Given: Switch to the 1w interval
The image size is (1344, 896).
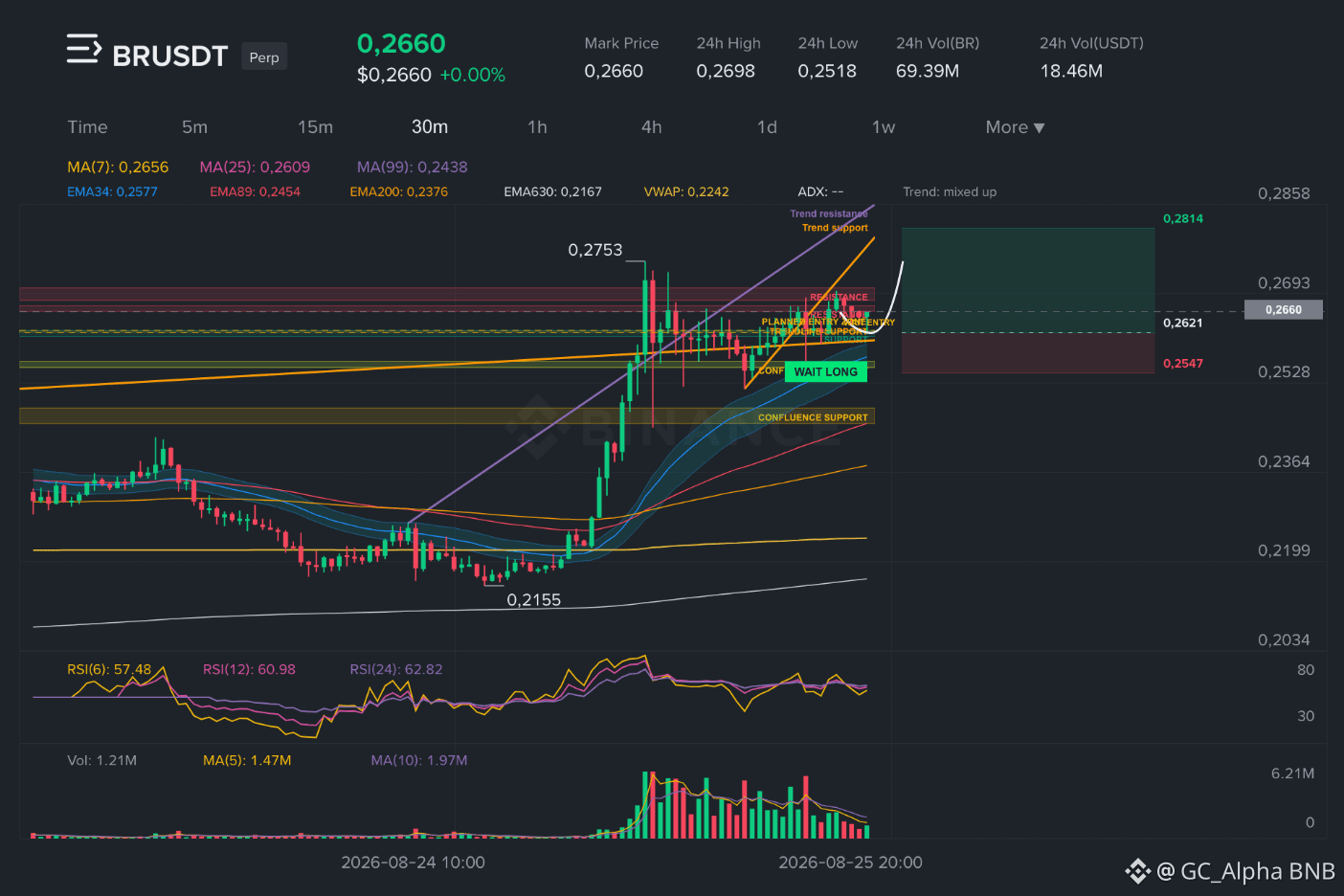Looking at the screenshot, I should (x=884, y=127).
